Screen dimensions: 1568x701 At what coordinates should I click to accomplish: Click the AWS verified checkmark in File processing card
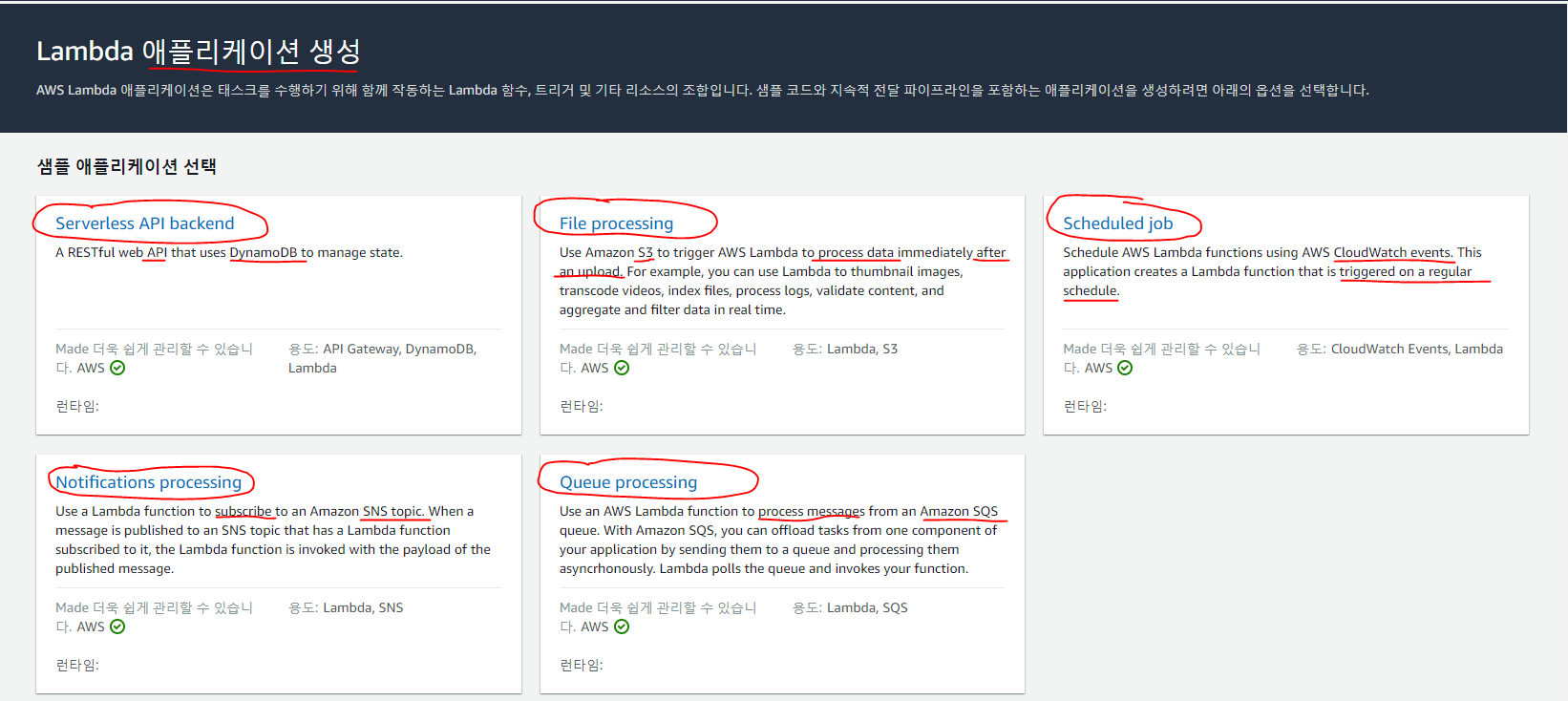click(622, 368)
